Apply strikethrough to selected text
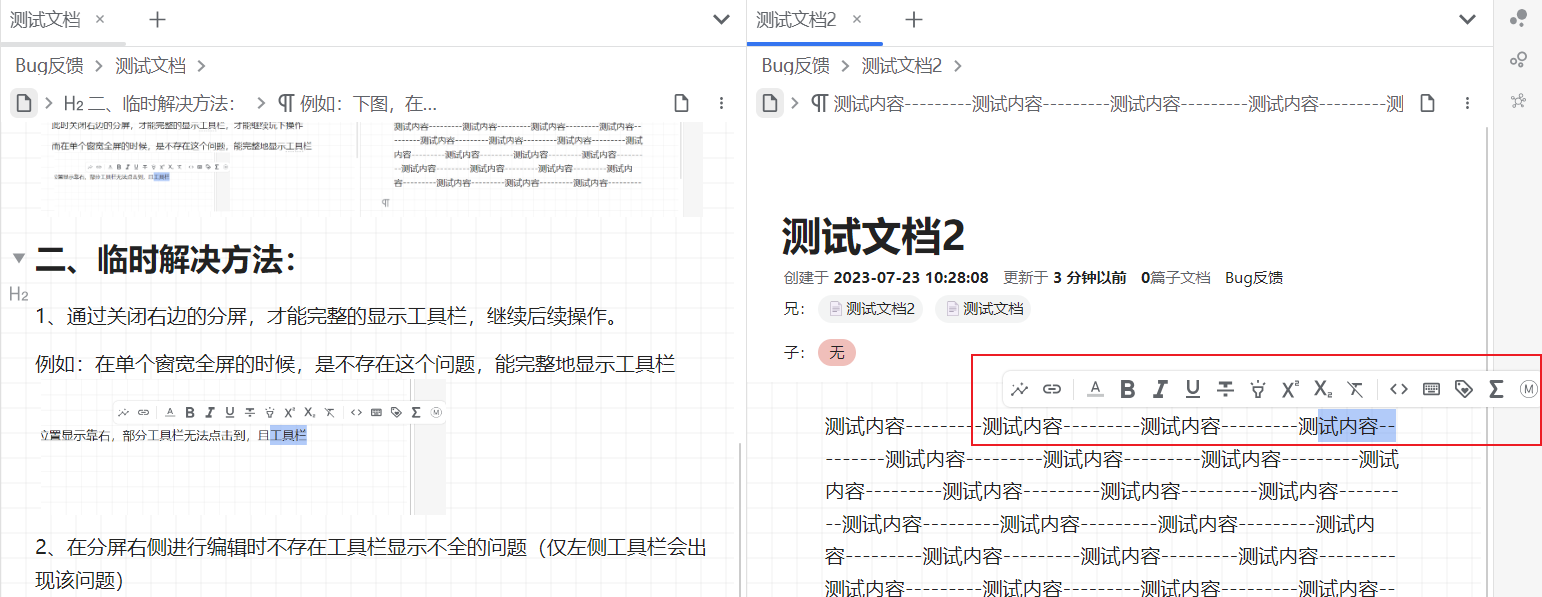 pos(1225,389)
